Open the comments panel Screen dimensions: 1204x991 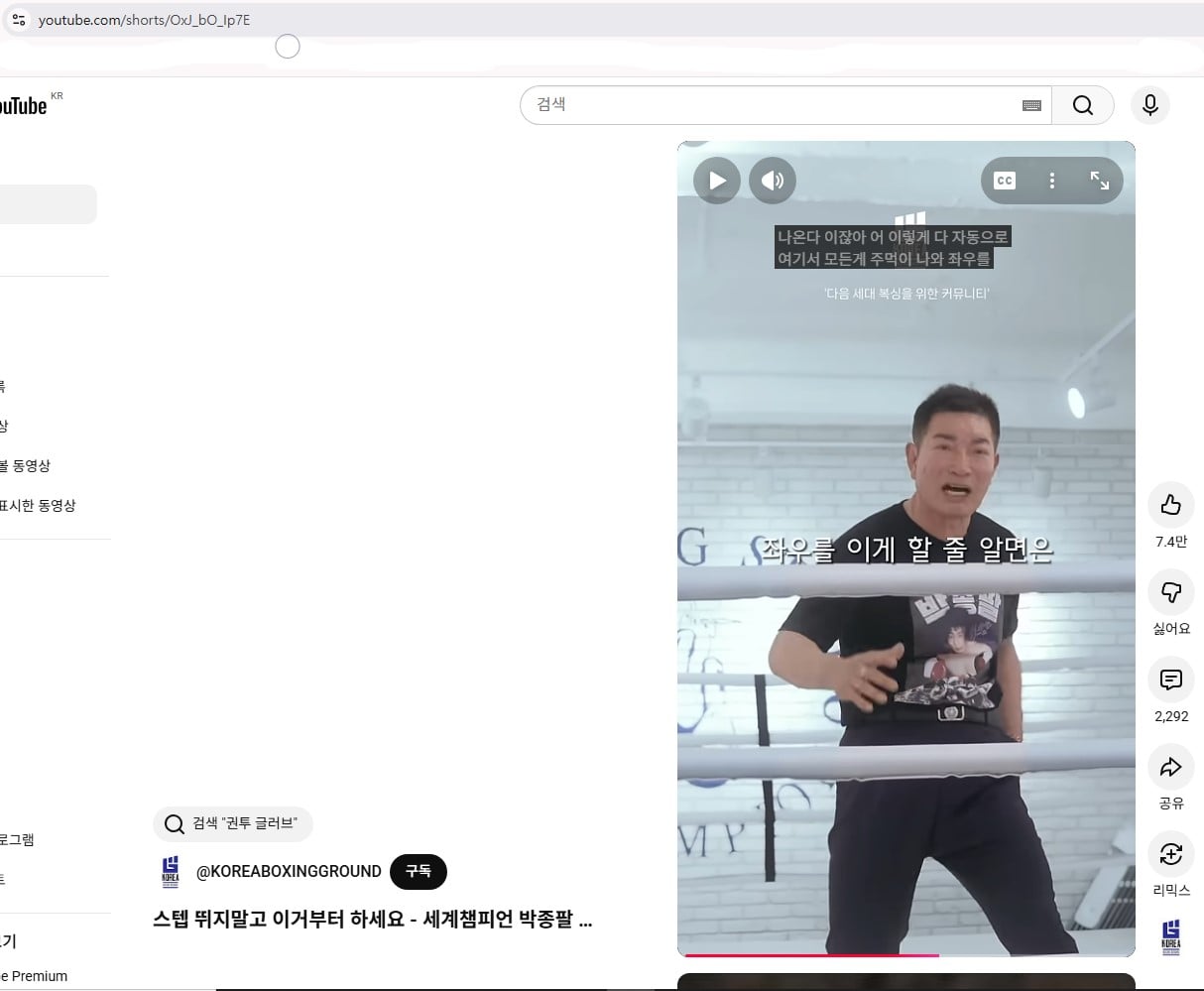point(1170,680)
